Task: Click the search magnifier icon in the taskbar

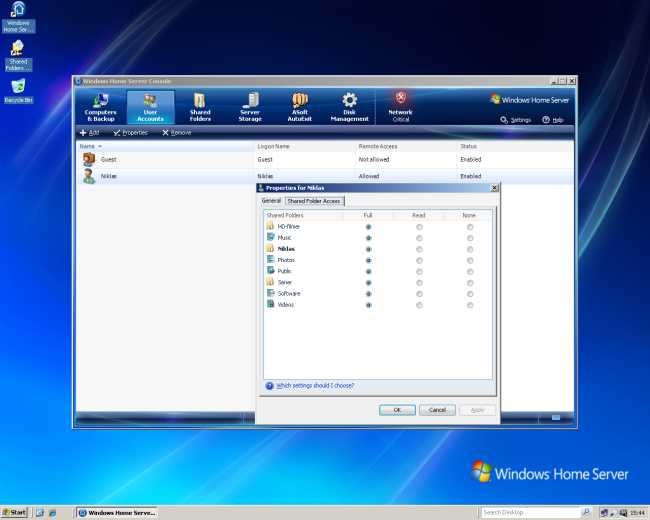Action: click(586, 513)
